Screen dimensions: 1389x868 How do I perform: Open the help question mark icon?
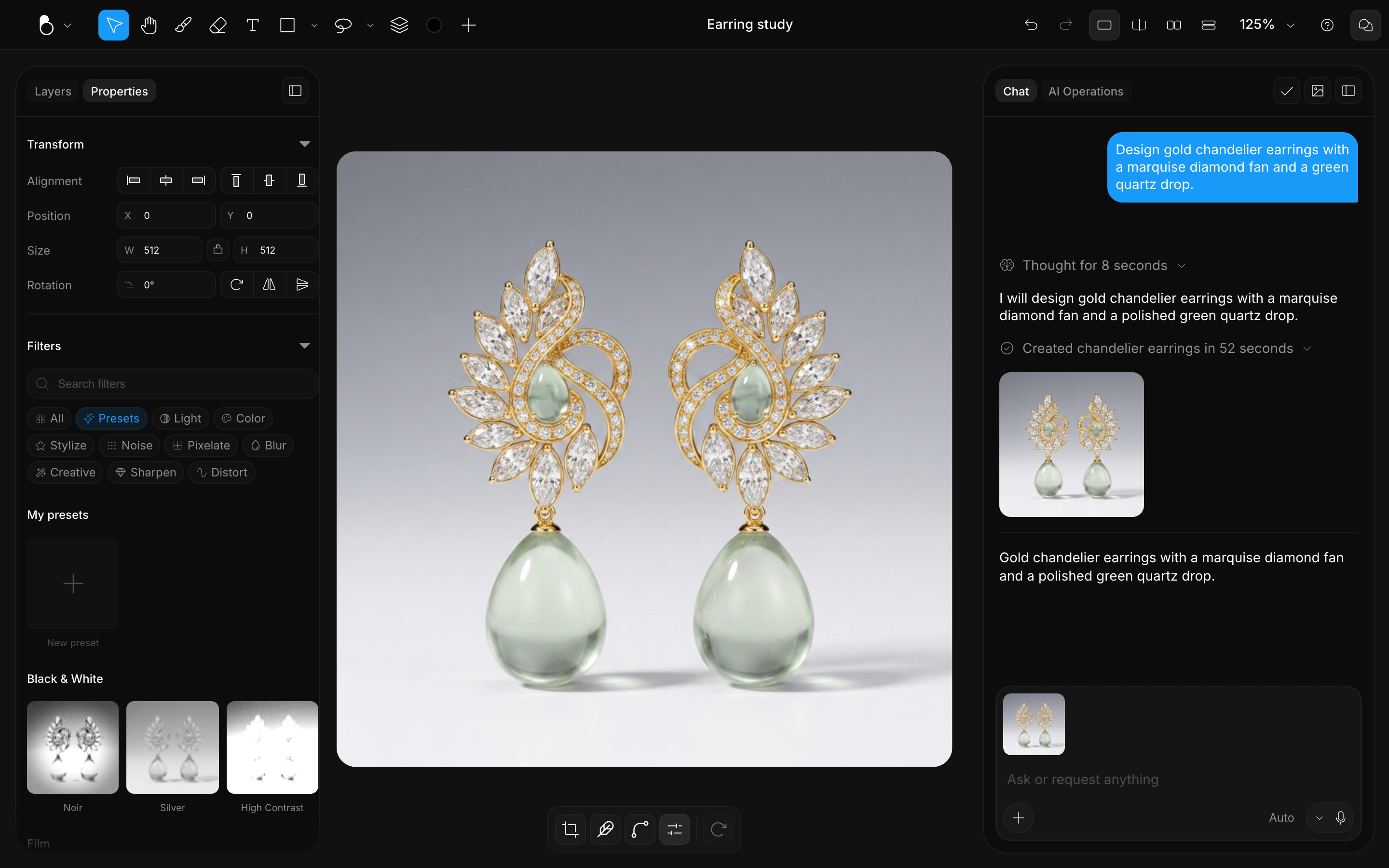point(1327,25)
